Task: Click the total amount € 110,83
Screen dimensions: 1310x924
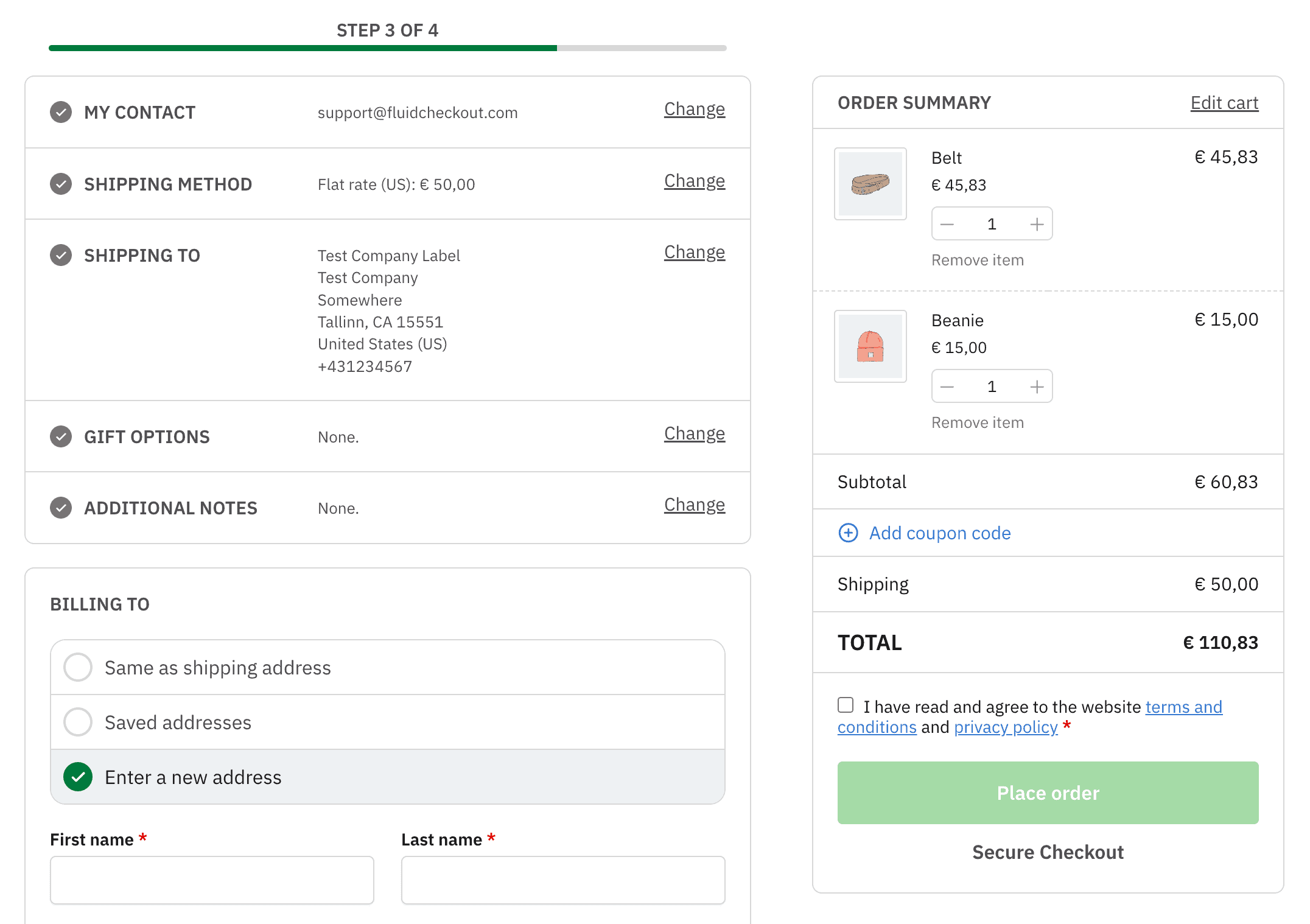Action: click(x=1221, y=642)
